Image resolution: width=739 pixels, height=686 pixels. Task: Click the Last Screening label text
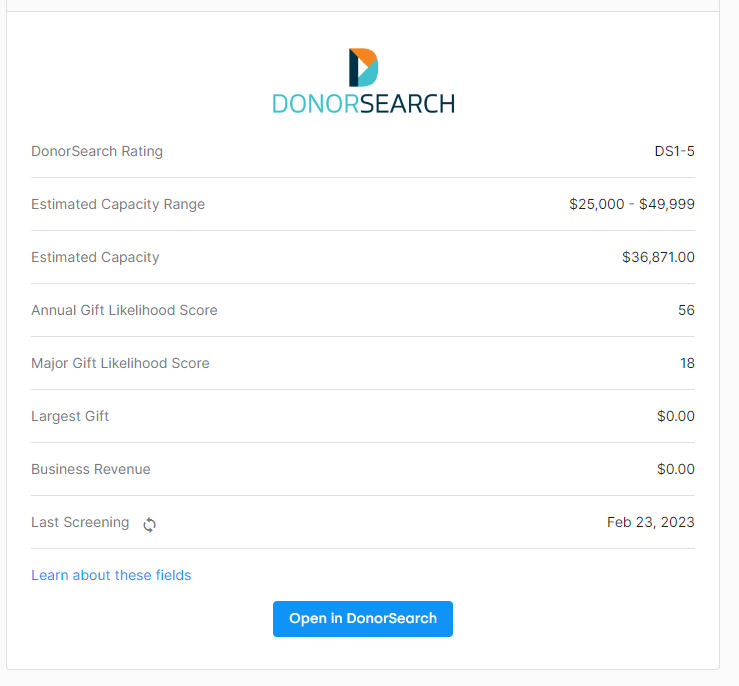[x=80, y=522]
